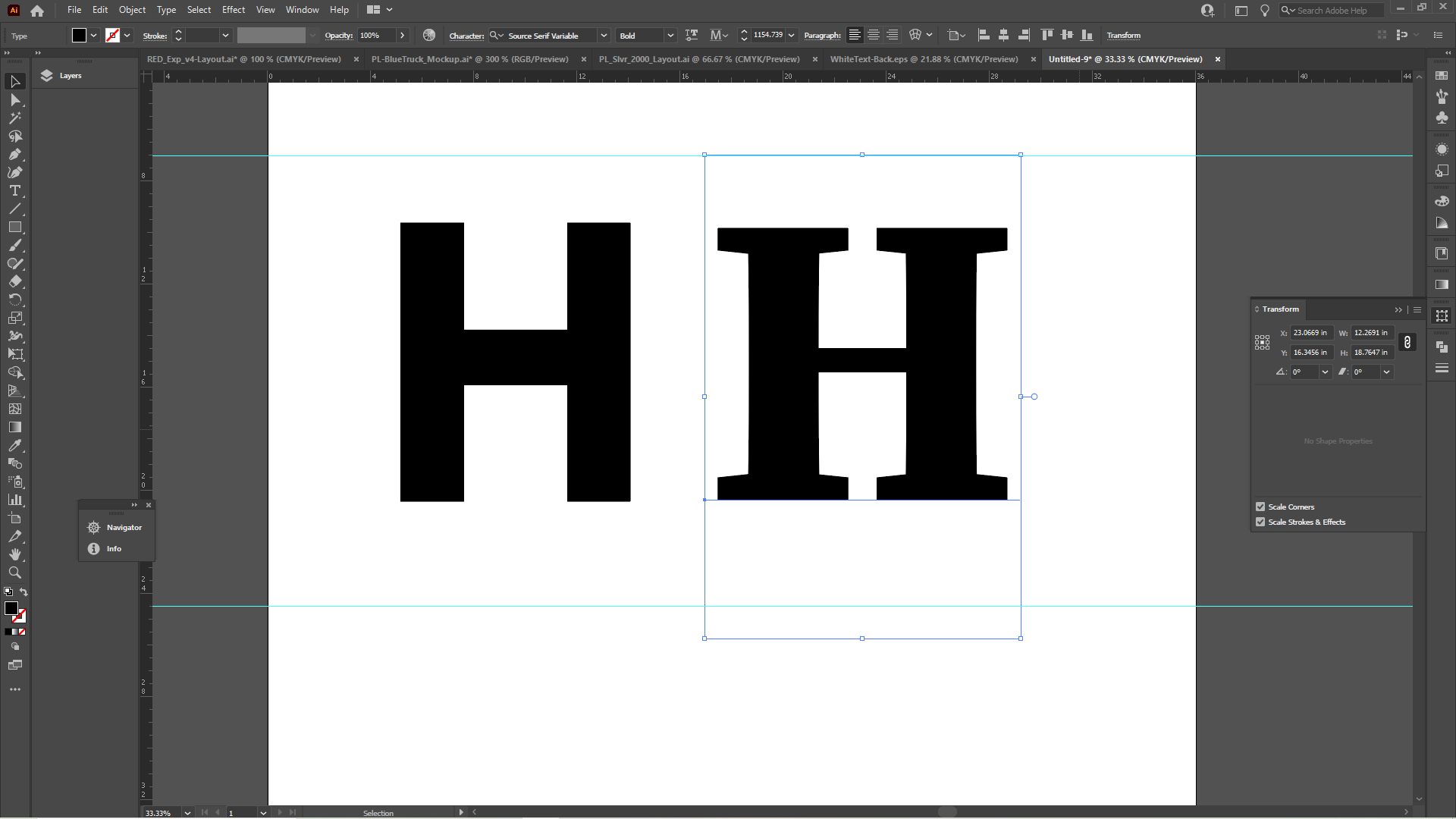Select the Magic Wand tool
The image size is (1456, 819).
pyautogui.click(x=15, y=118)
